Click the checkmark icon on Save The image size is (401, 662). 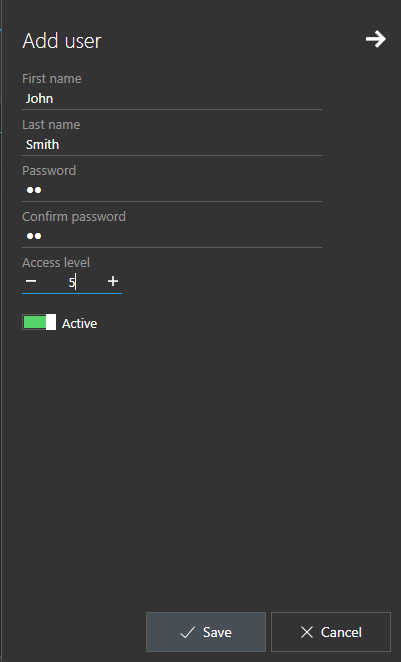point(187,632)
